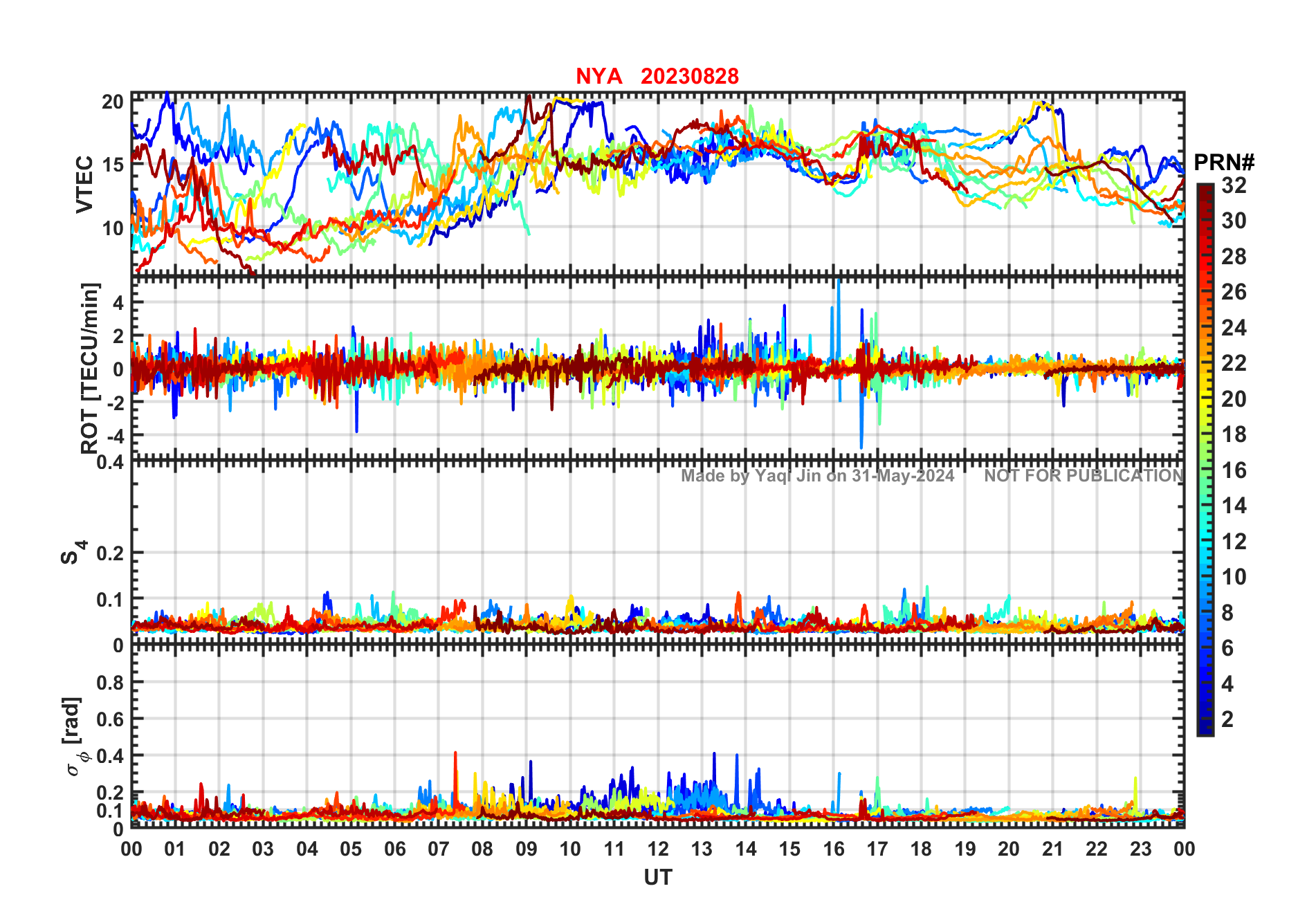This screenshot has height=920, width=1316.
Task: Select the ROT axis tick label "2"
Action: [x=118, y=335]
